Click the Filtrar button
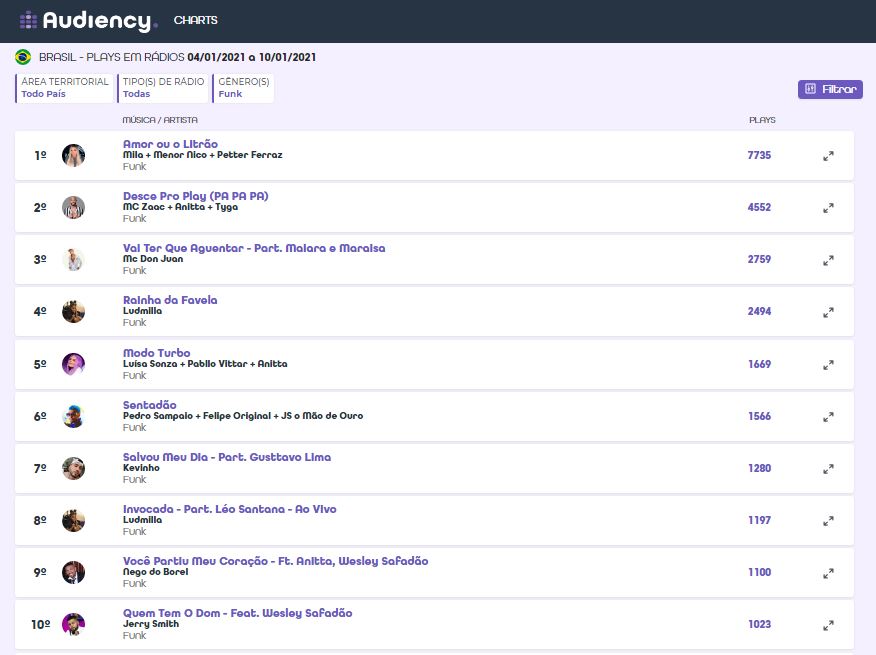Image resolution: width=876 pixels, height=655 pixels. pyautogui.click(x=830, y=89)
